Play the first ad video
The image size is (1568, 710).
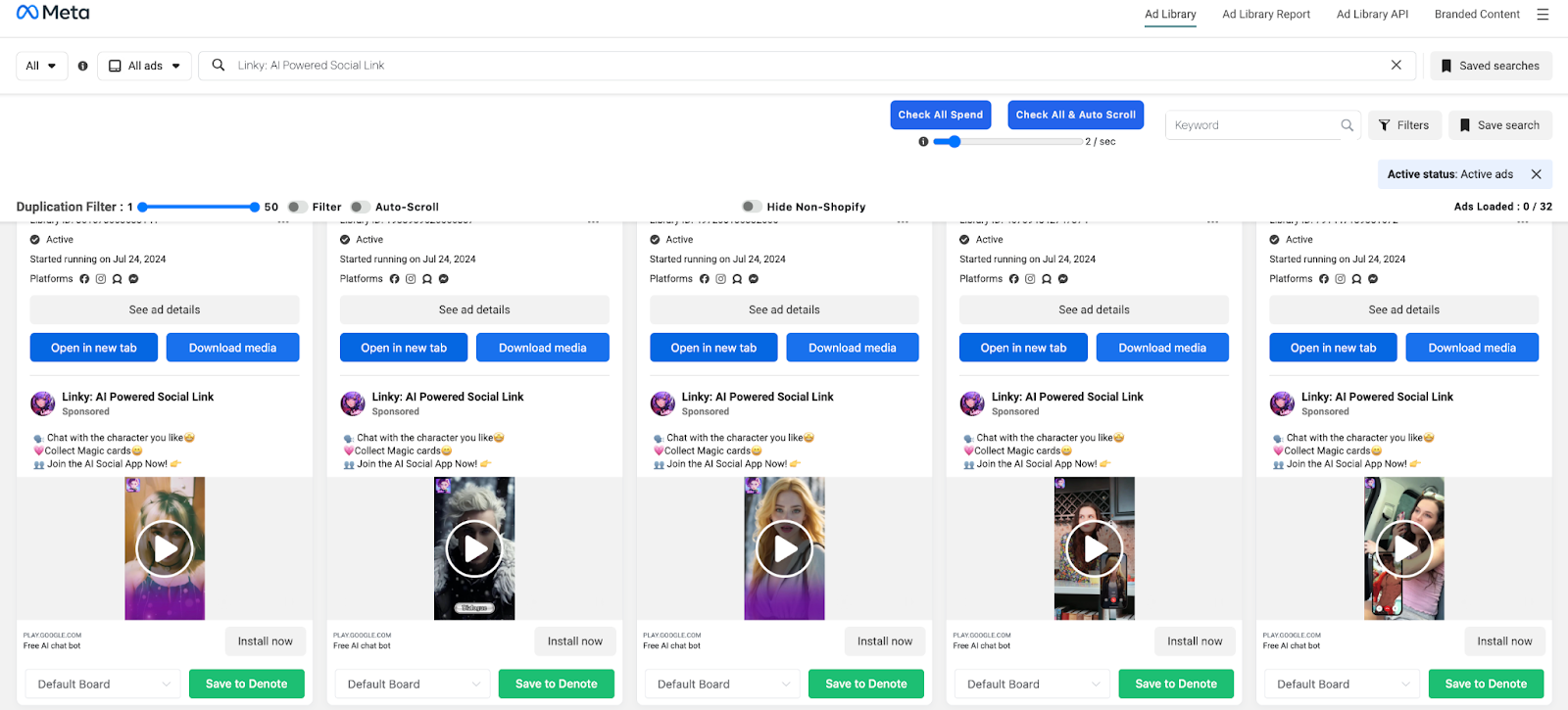(165, 548)
